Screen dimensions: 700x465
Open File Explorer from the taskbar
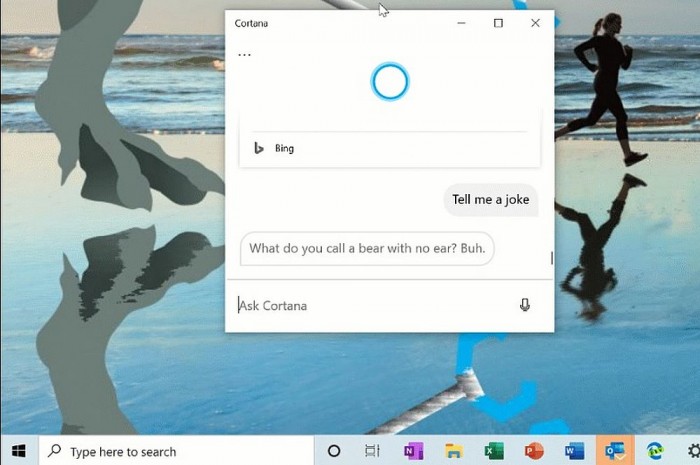454,451
